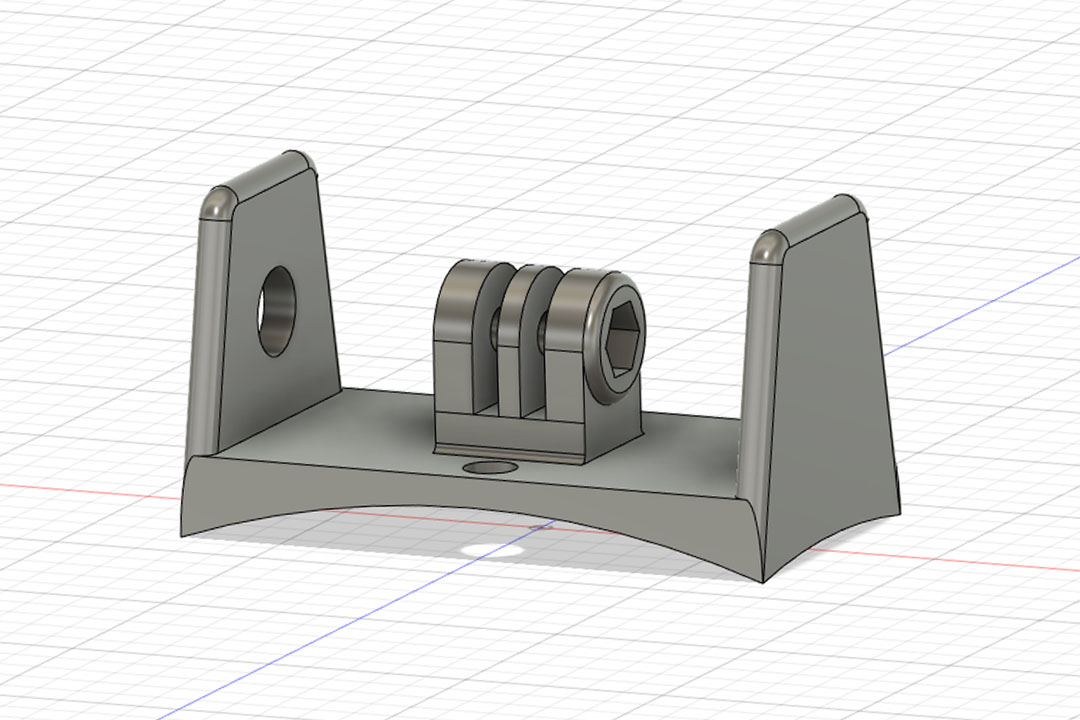
Task: Select the oval hole in the base center
Action: pos(487,466)
